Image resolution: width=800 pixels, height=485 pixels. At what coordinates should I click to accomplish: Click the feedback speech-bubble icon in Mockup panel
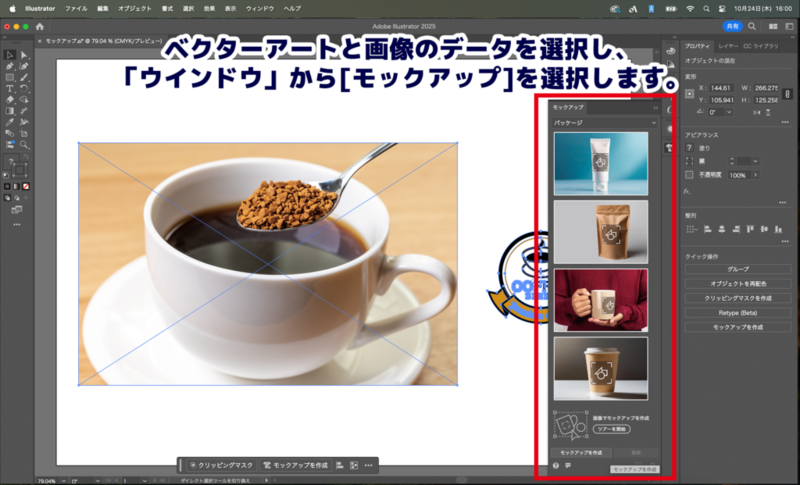point(568,466)
